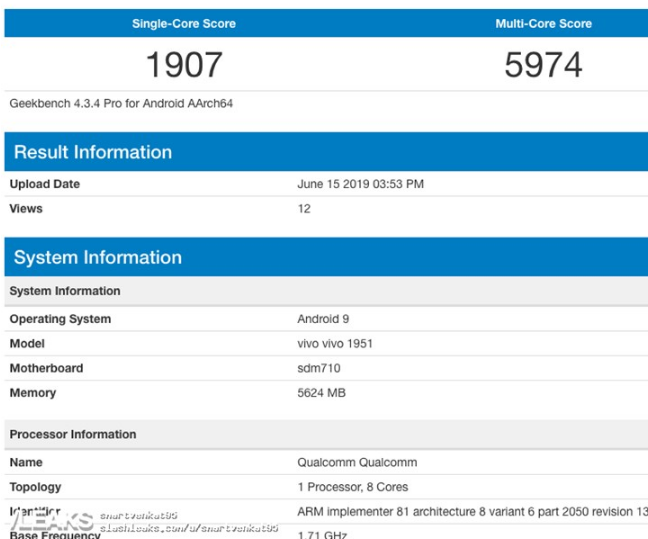Click the blue System Information section header
Image resolution: width=648 pixels, height=539 pixels.
click(x=326, y=257)
